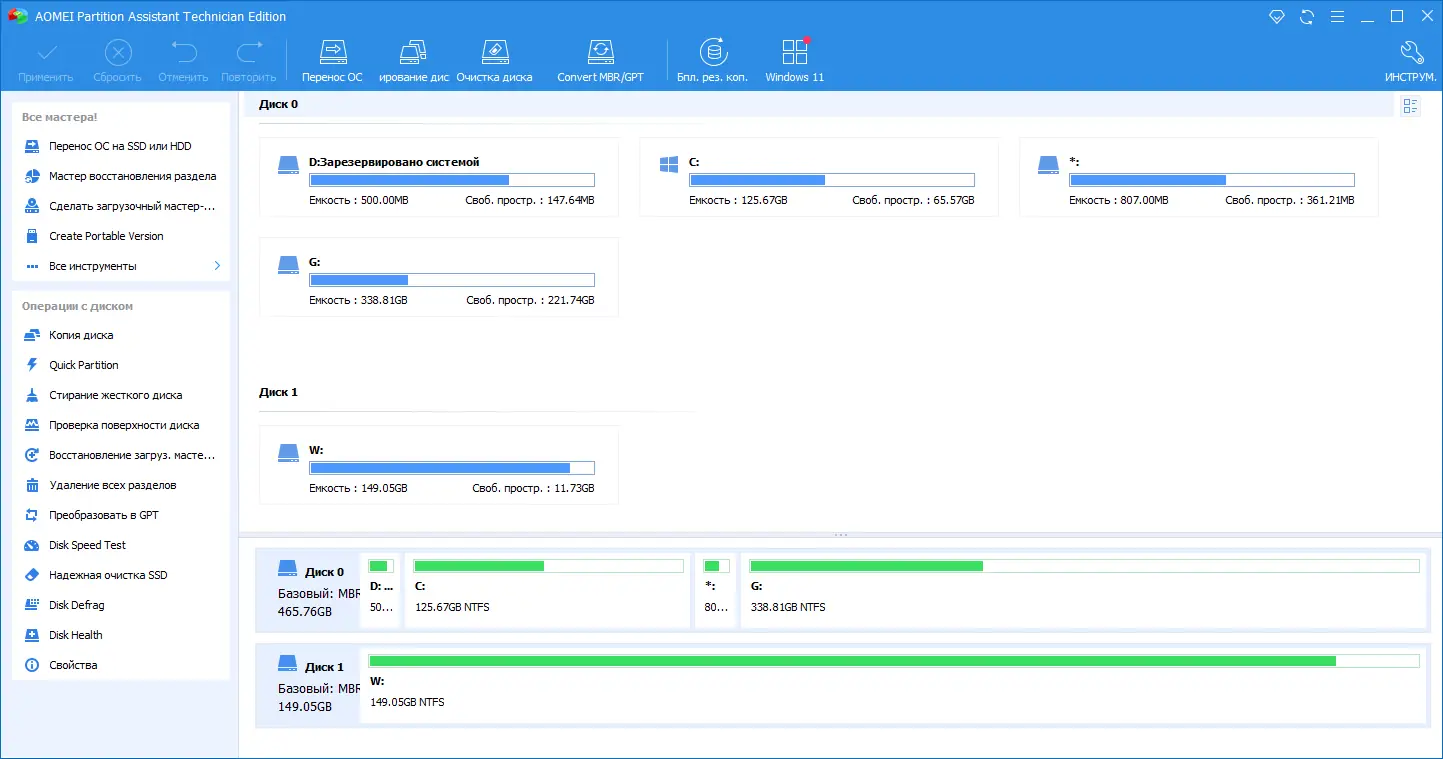Select partition C: on Диск 0
Image resolution: width=1443 pixels, height=759 pixels.
817,176
